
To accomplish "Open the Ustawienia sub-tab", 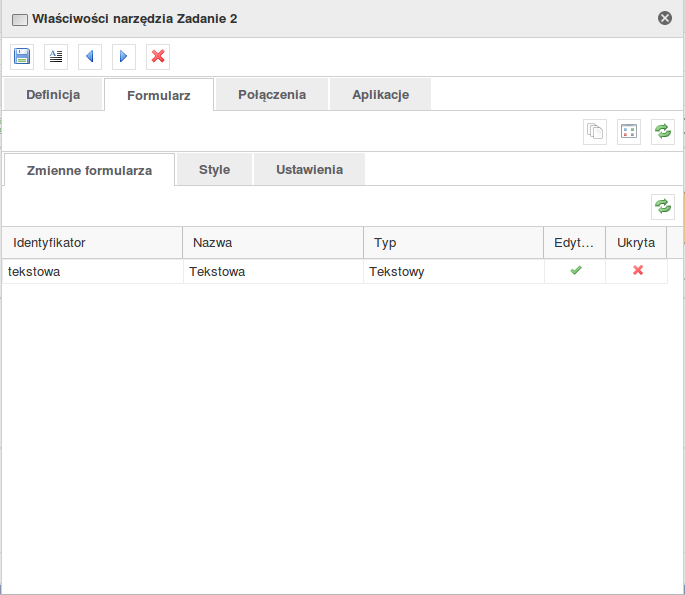I will (309, 170).
